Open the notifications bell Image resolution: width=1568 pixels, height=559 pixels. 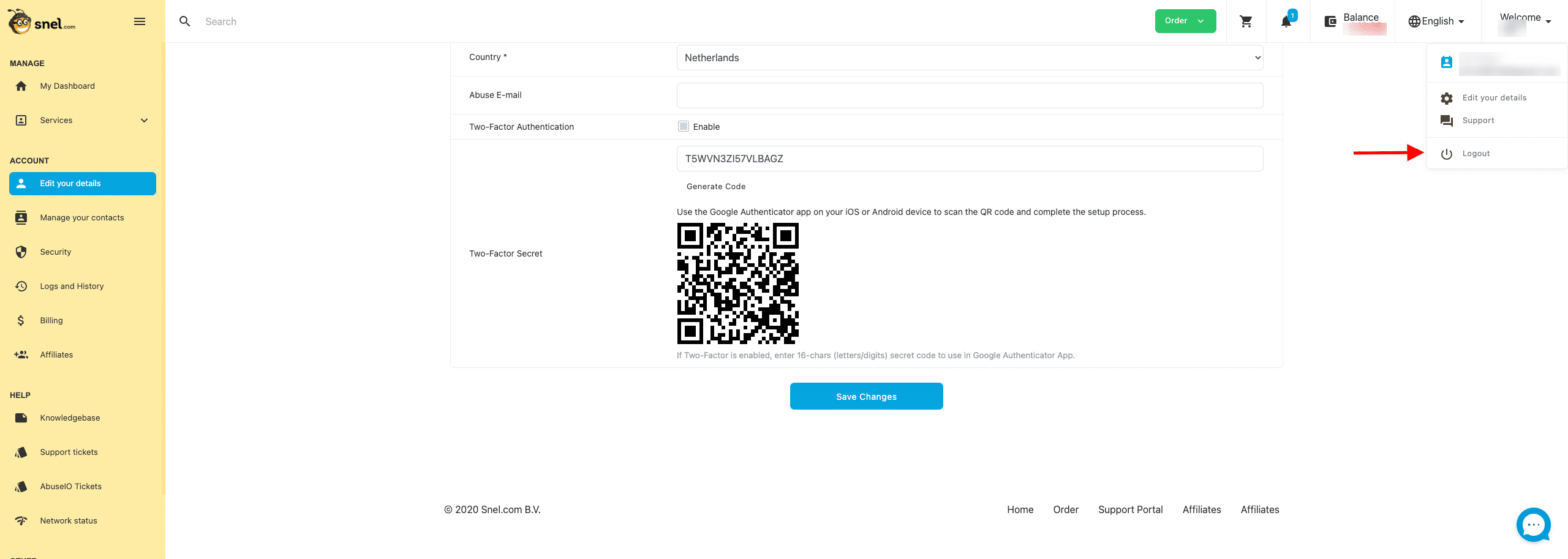click(1286, 21)
